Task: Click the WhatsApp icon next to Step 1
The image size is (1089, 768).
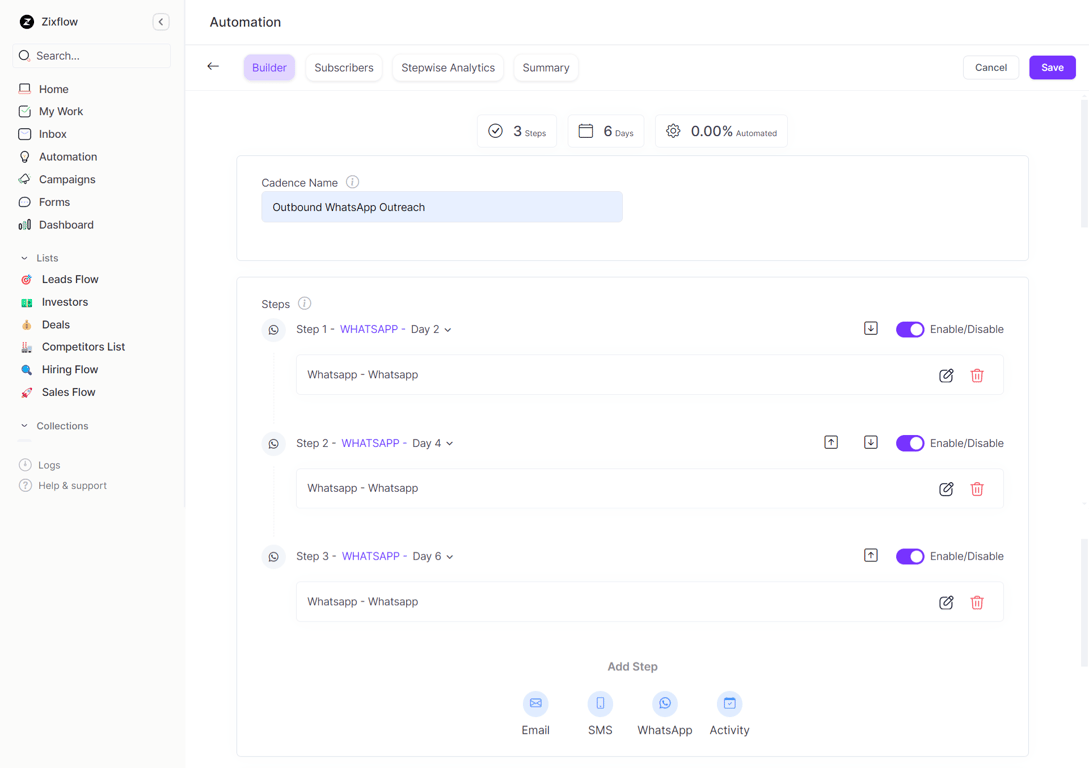Action: tap(273, 329)
